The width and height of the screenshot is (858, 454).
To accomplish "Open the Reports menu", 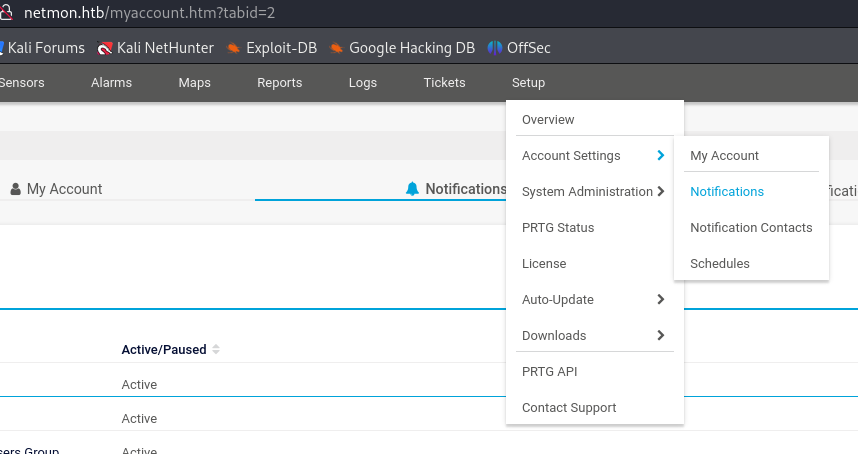I will pyautogui.click(x=280, y=83).
